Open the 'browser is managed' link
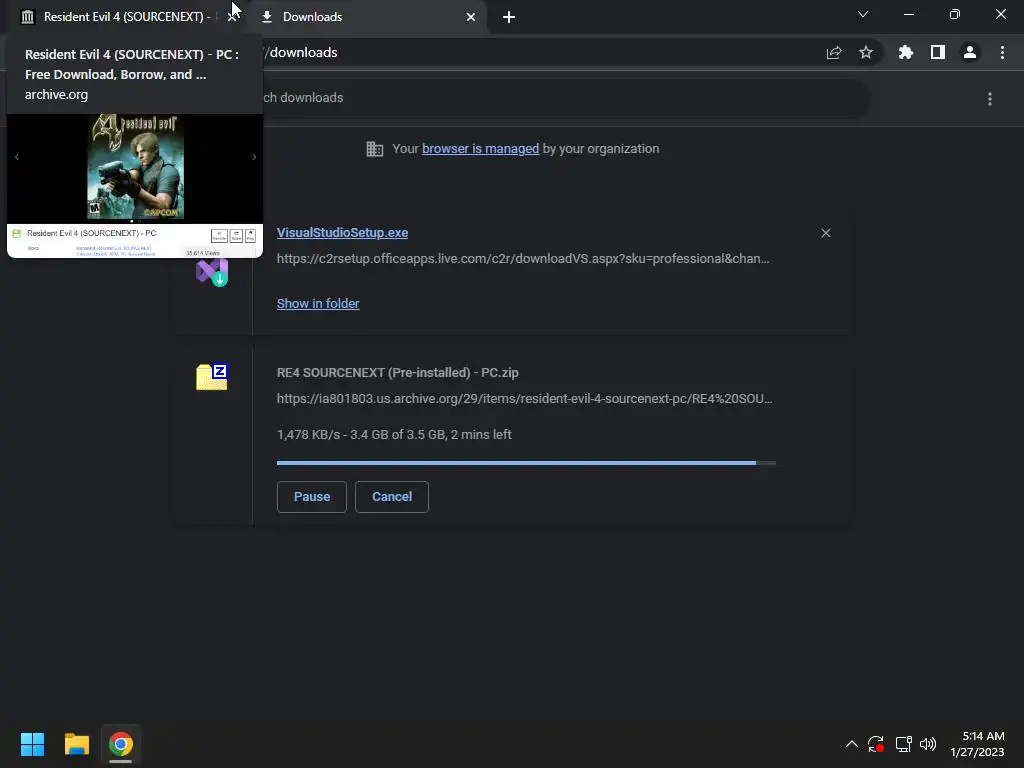This screenshot has height=768, width=1024. click(x=481, y=149)
